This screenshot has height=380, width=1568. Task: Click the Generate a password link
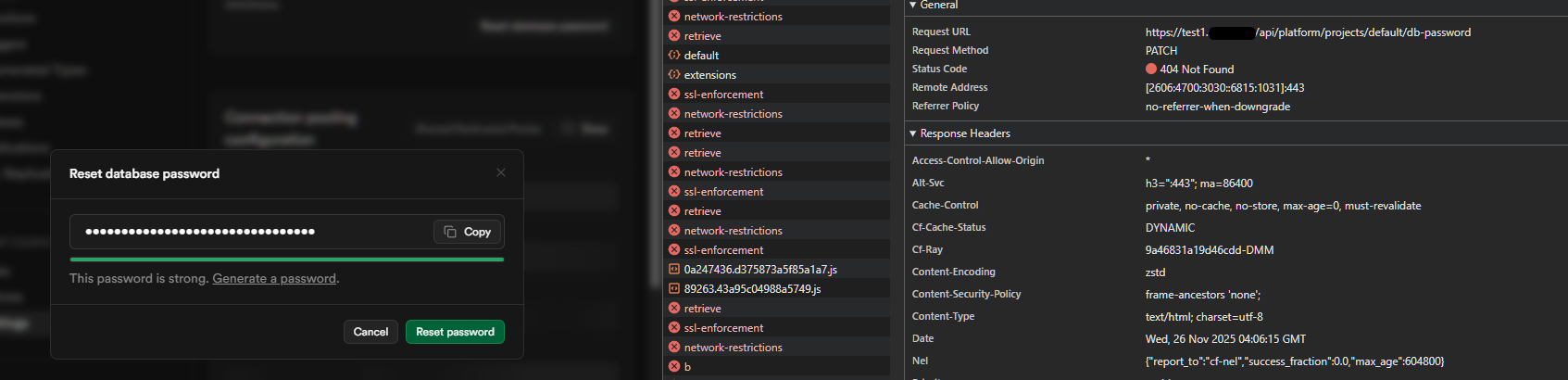point(274,279)
